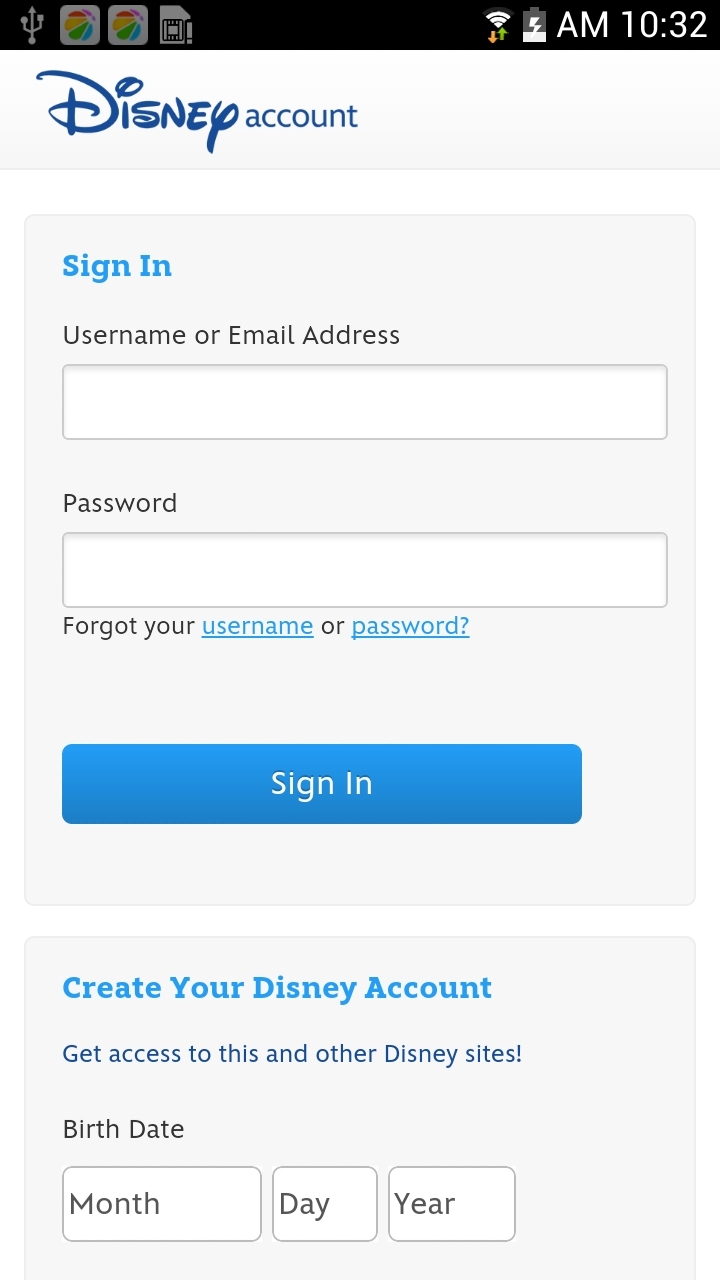
Task: Tap the AM 10:32 clock
Action: coord(632,25)
